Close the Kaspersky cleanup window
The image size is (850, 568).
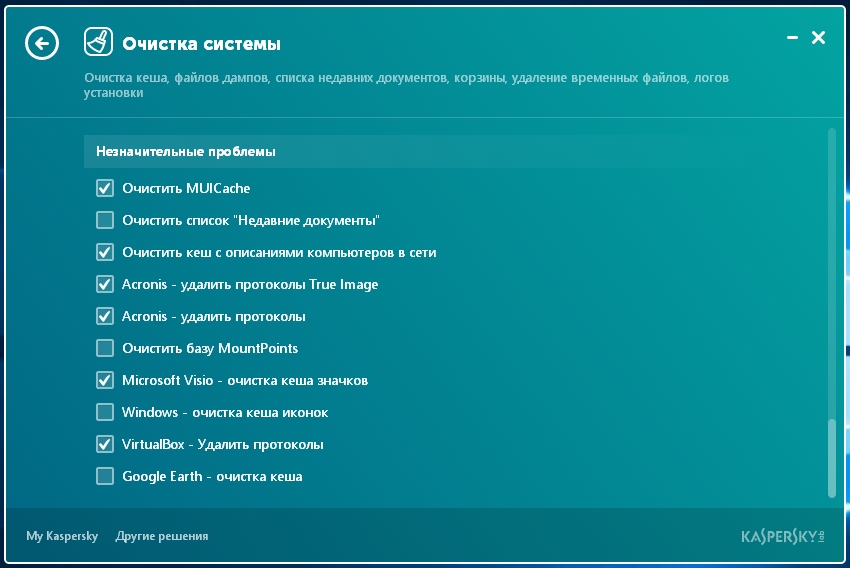pos(818,37)
